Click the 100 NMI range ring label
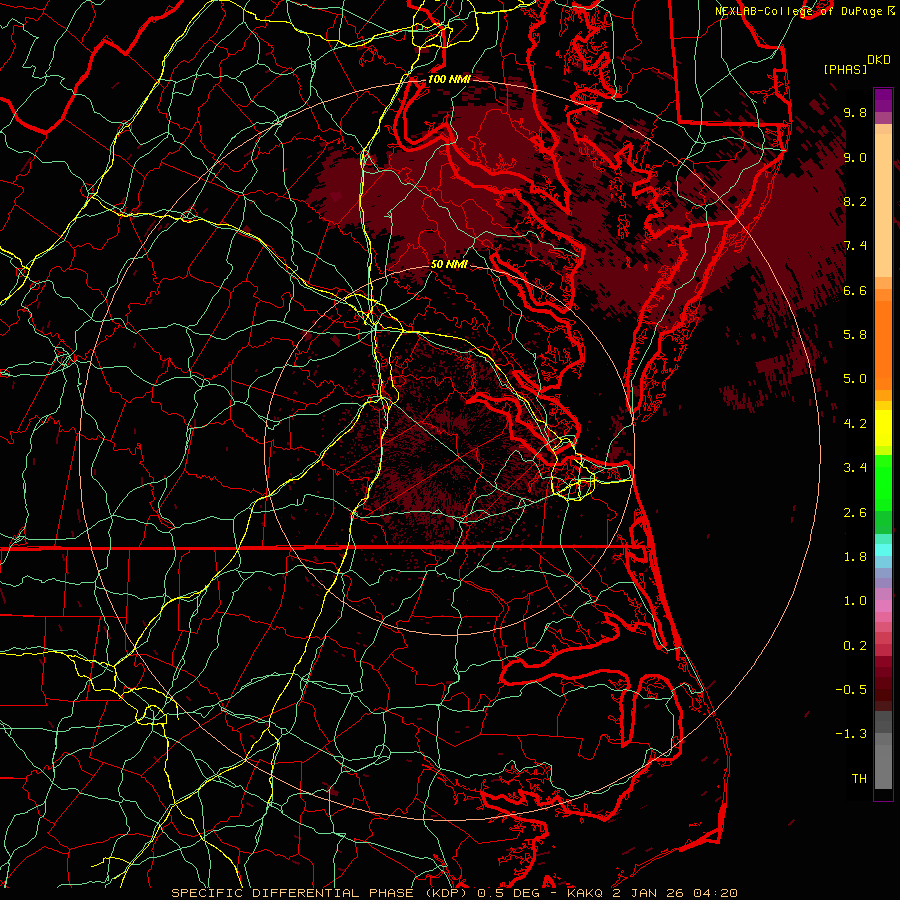900x900 pixels. pyautogui.click(x=449, y=79)
